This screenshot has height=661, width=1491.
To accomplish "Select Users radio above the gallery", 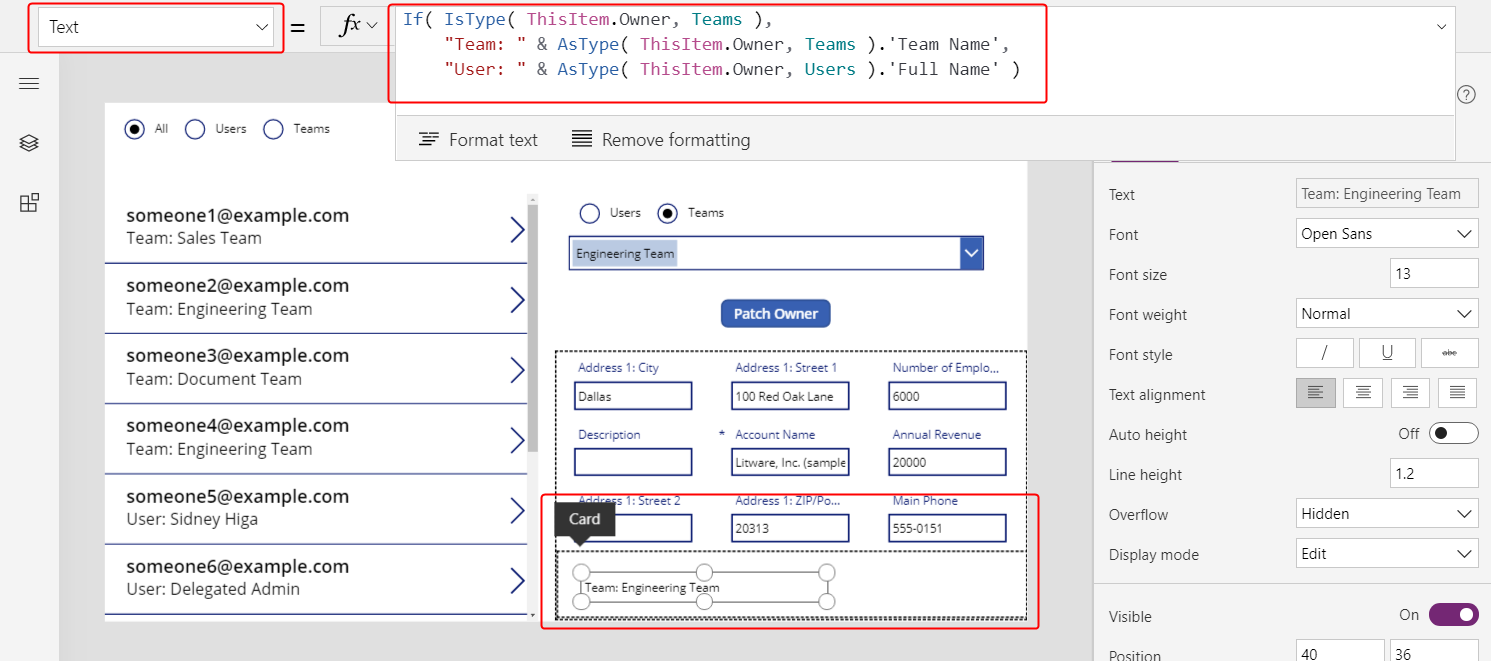I will click(x=195, y=129).
